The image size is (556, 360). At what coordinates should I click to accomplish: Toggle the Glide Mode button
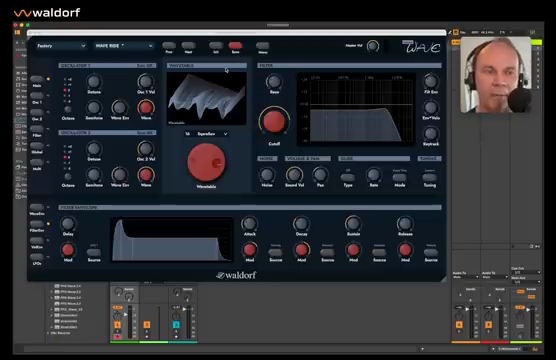(400, 177)
